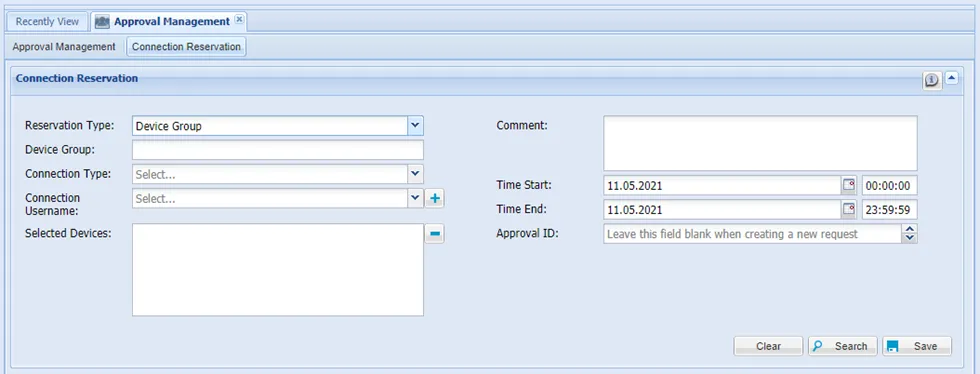Click the Time Start date field
This screenshot has width=980, height=374.
[x=722, y=186]
